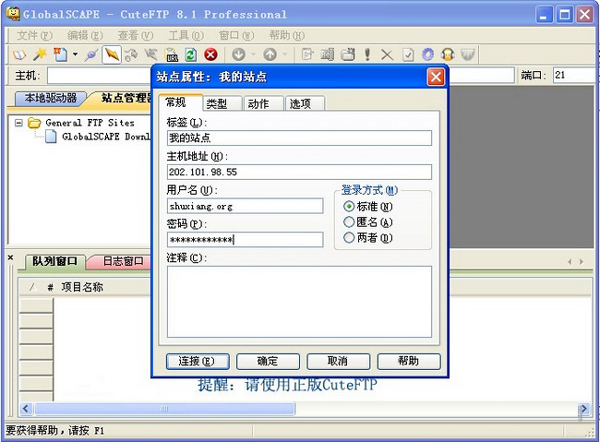Click the General FTP Sites folder icon
600x442 pixels.
pos(35,123)
